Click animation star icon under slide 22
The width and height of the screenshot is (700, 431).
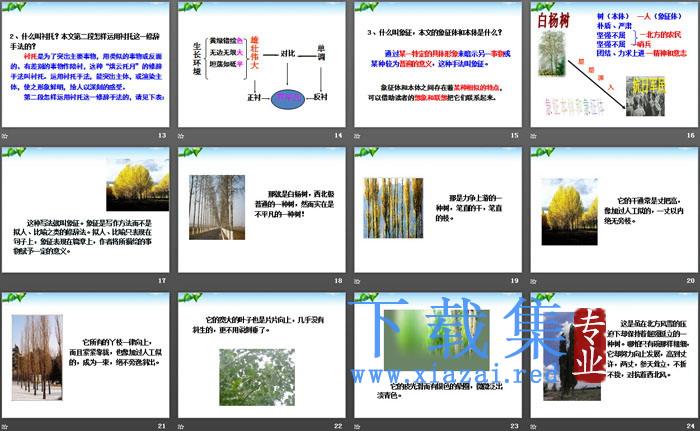click(181, 427)
